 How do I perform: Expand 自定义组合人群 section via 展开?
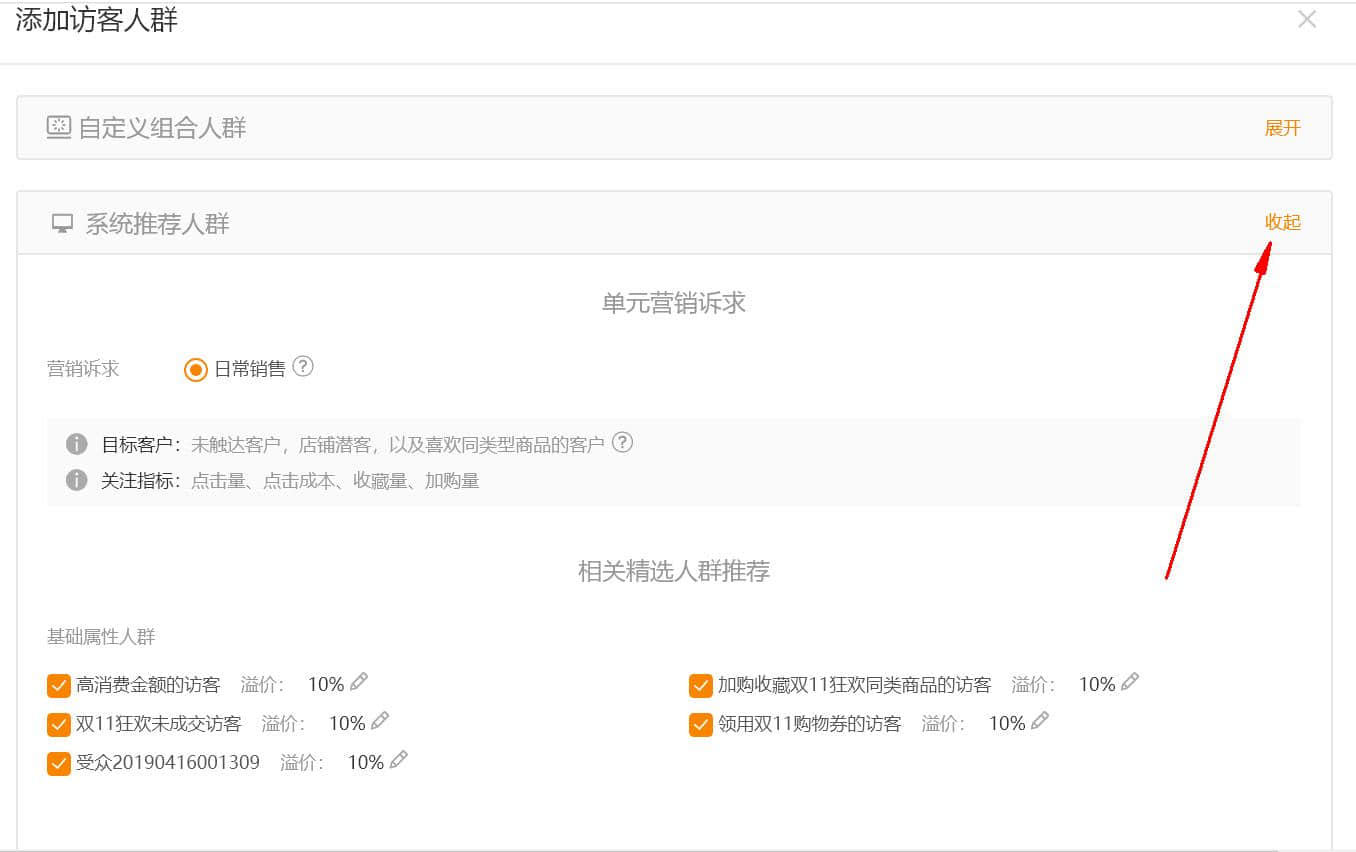(x=1282, y=128)
